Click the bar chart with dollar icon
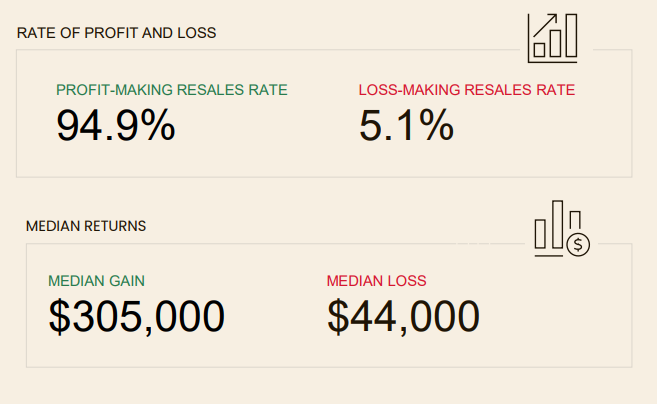The width and height of the screenshot is (657, 404). 561,229
